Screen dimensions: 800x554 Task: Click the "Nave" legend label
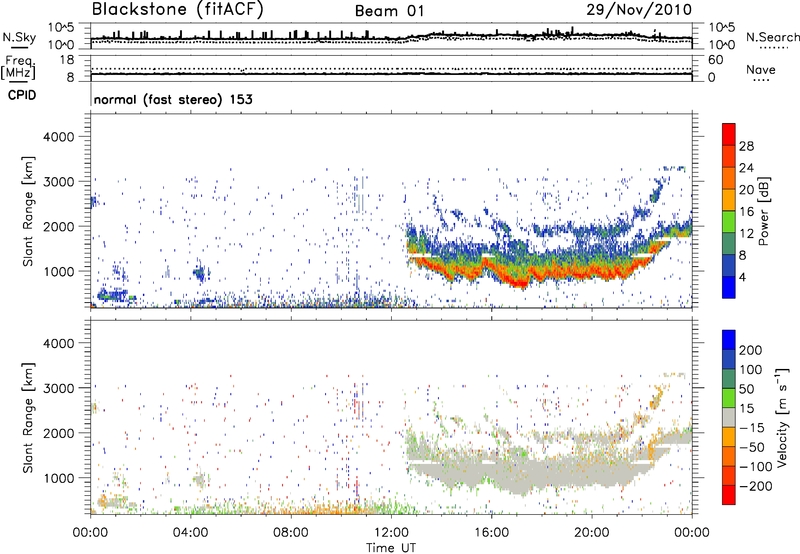(x=761, y=69)
